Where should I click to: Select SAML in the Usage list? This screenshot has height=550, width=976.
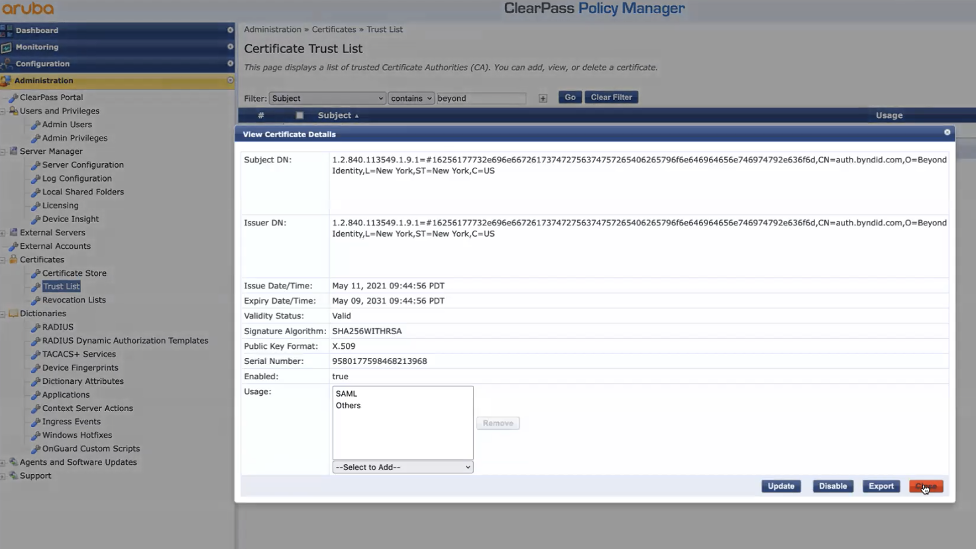coord(347,394)
